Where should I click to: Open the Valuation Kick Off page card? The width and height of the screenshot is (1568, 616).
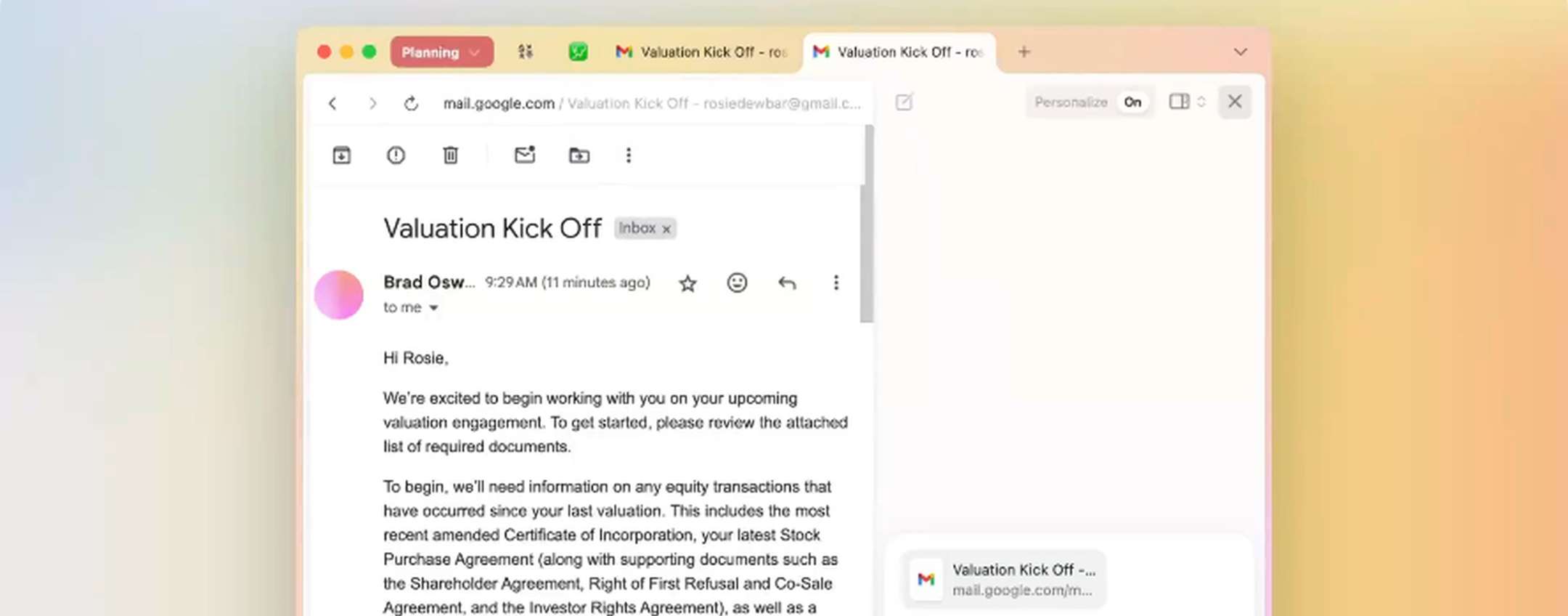[x=1004, y=579]
